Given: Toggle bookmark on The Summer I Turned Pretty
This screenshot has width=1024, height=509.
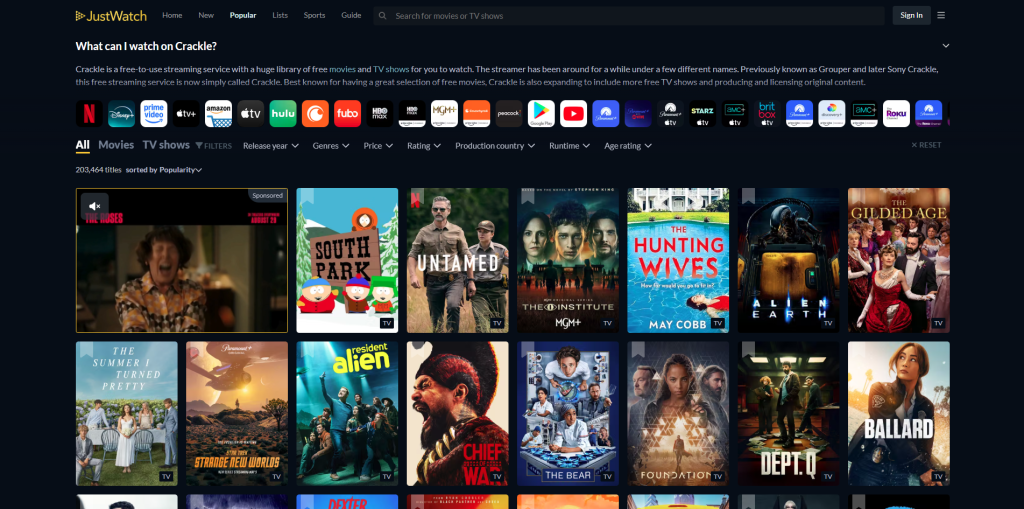Looking at the screenshot, I should point(86,350).
